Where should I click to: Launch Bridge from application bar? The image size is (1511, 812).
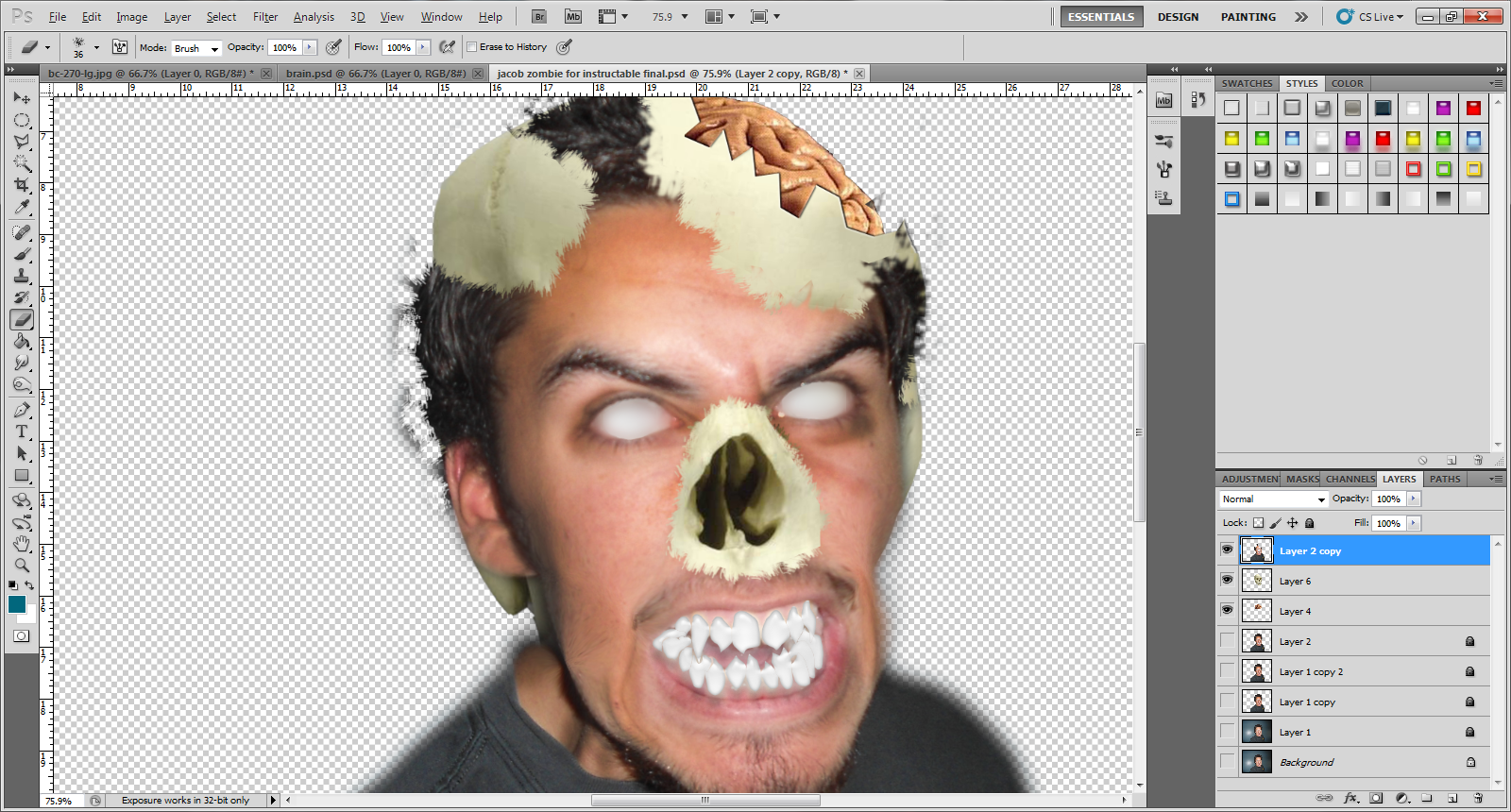tap(539, 17)
